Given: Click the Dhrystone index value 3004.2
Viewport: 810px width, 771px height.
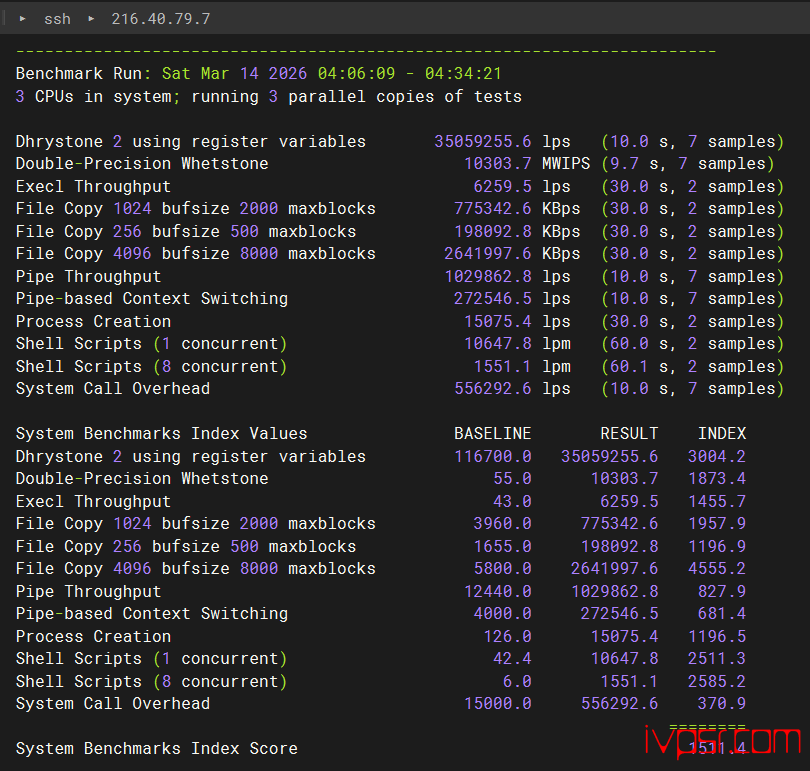Looking at the screenshot, I should click(x=716, y=456).
